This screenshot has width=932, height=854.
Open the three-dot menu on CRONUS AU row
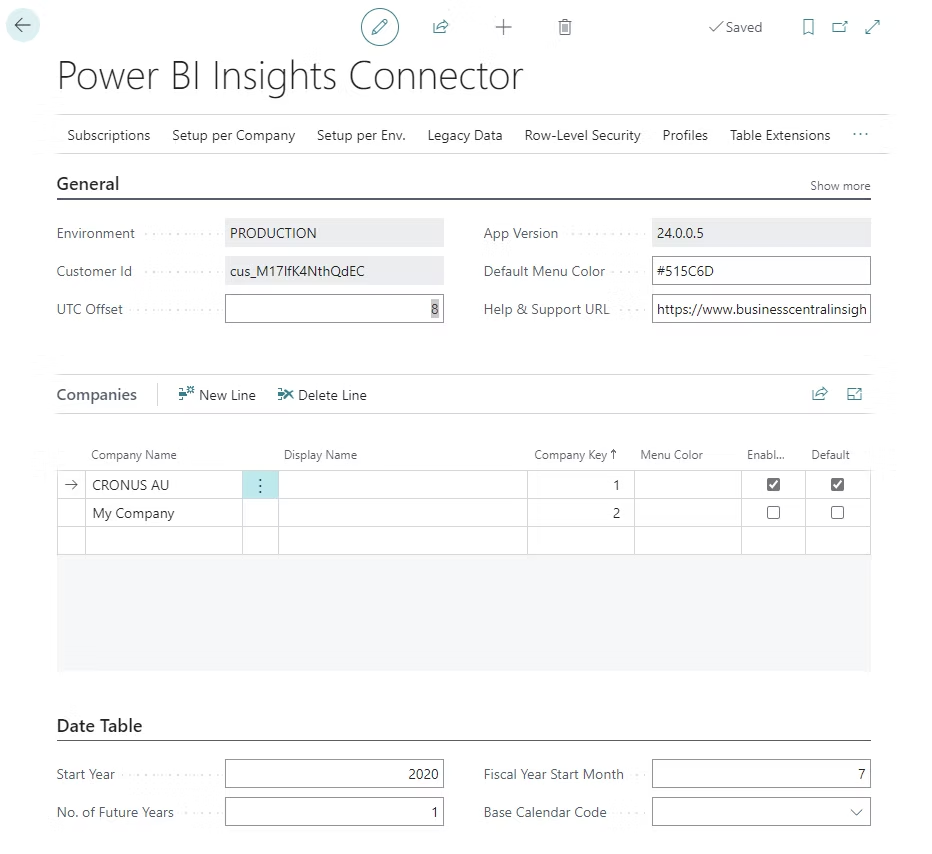tap(260, 484)
